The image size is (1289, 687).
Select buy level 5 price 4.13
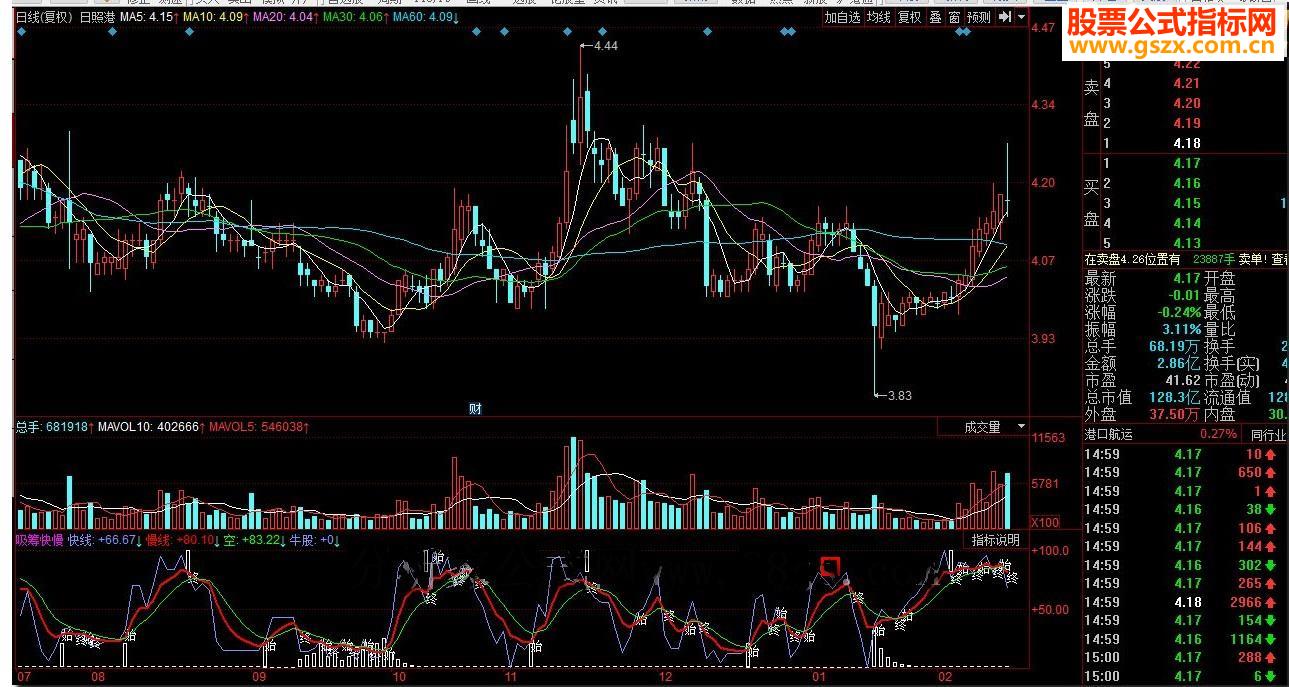tap(1187, 243)
